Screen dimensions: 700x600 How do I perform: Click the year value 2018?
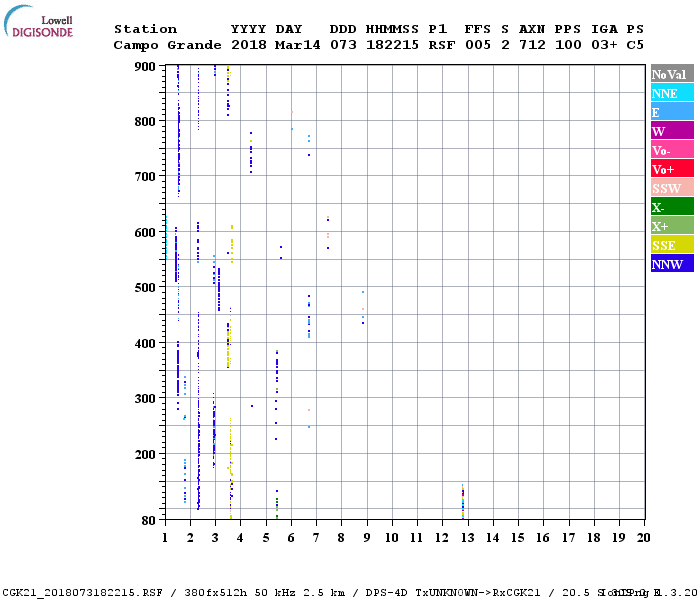[249, 45]
